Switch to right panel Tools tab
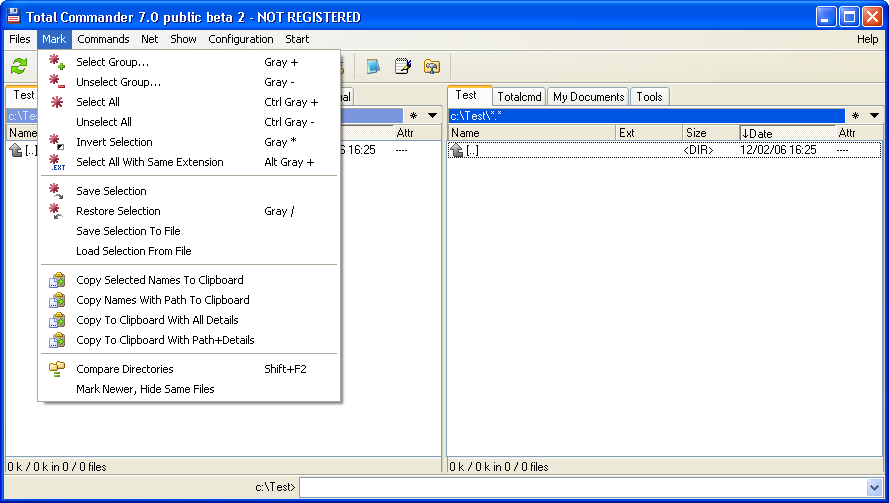The image size is (889, 503). click(x=649, y=97)
